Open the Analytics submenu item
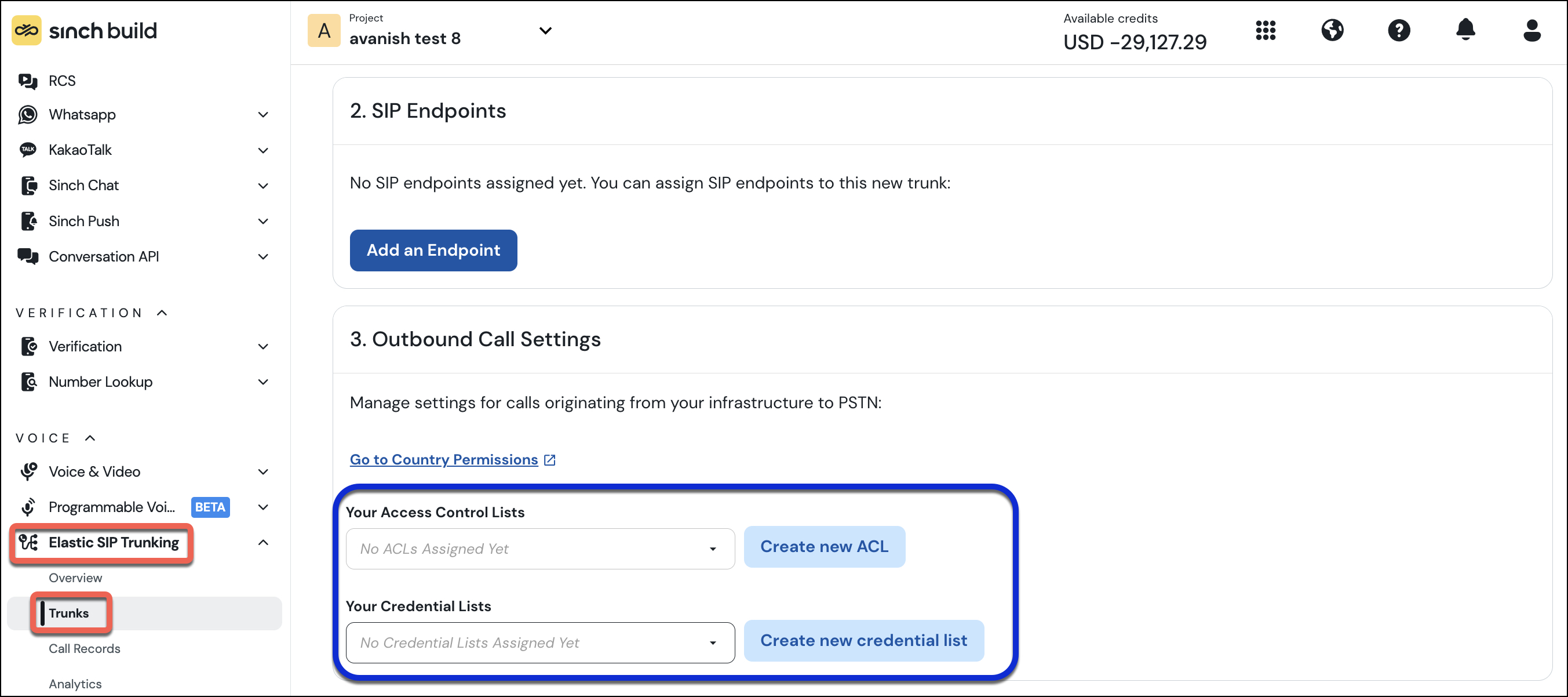The image size is (1568, 697). 75,684
